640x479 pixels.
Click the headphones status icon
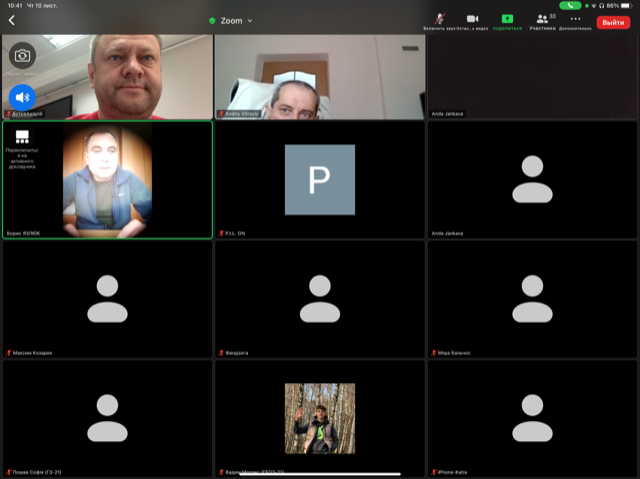click(602, 6)
